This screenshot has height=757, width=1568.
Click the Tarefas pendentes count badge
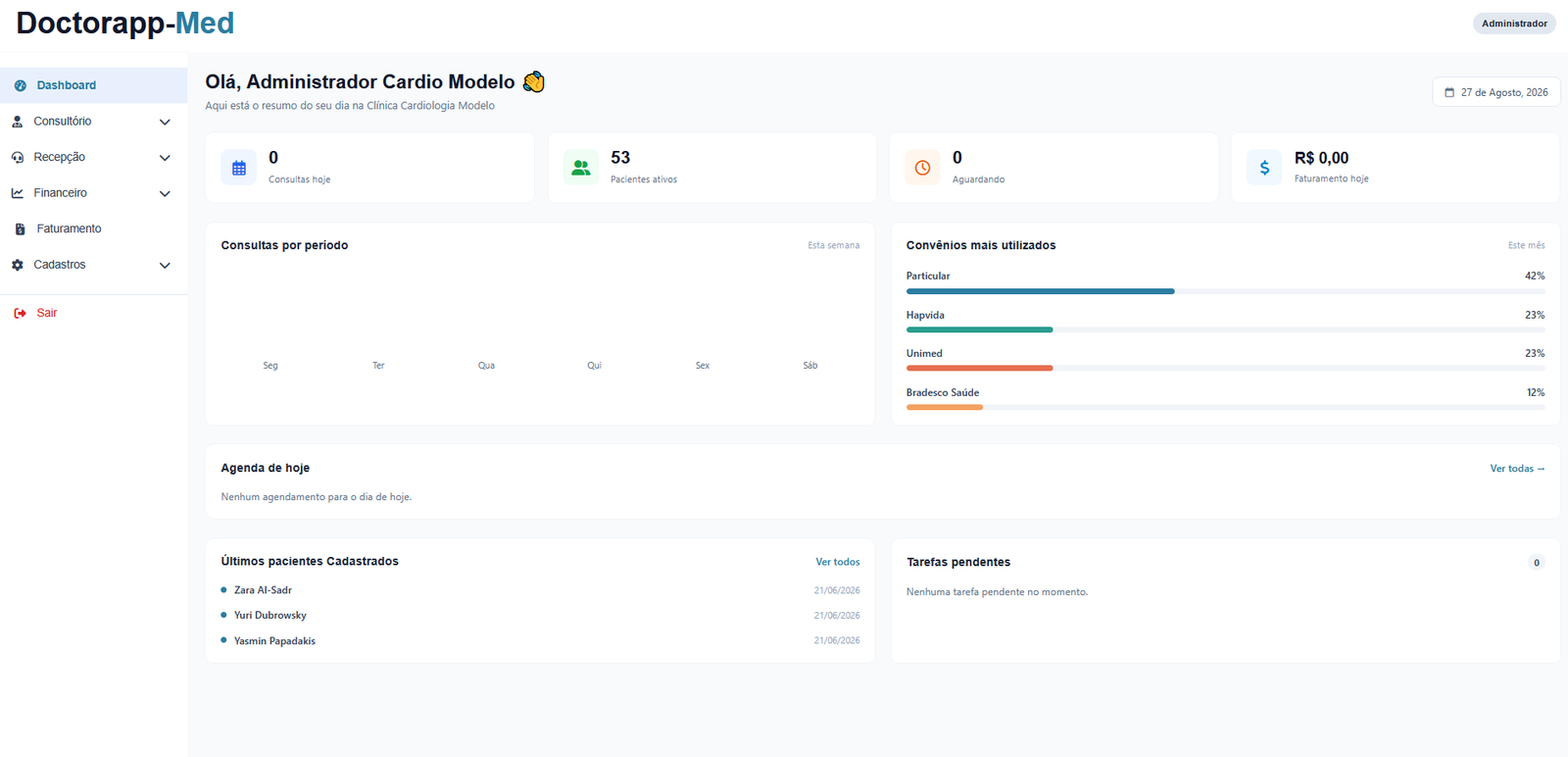tap(1536, 563)
